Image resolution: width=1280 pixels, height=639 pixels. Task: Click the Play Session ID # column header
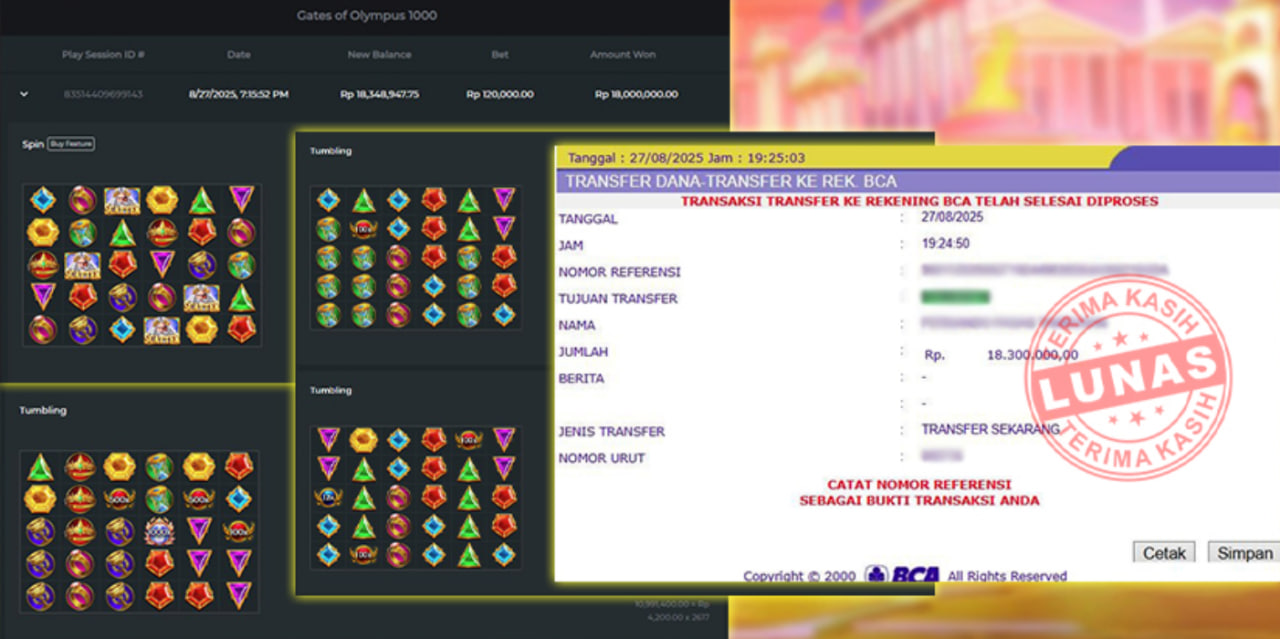(104, 55)
